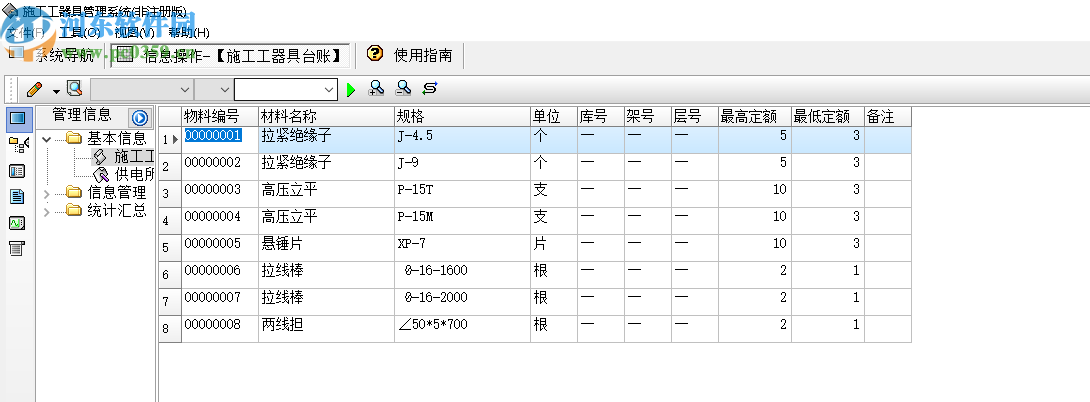1090x402 pixels.
Task: Select the waveform chart sidebar icon
Action: (x=17, y=223)
